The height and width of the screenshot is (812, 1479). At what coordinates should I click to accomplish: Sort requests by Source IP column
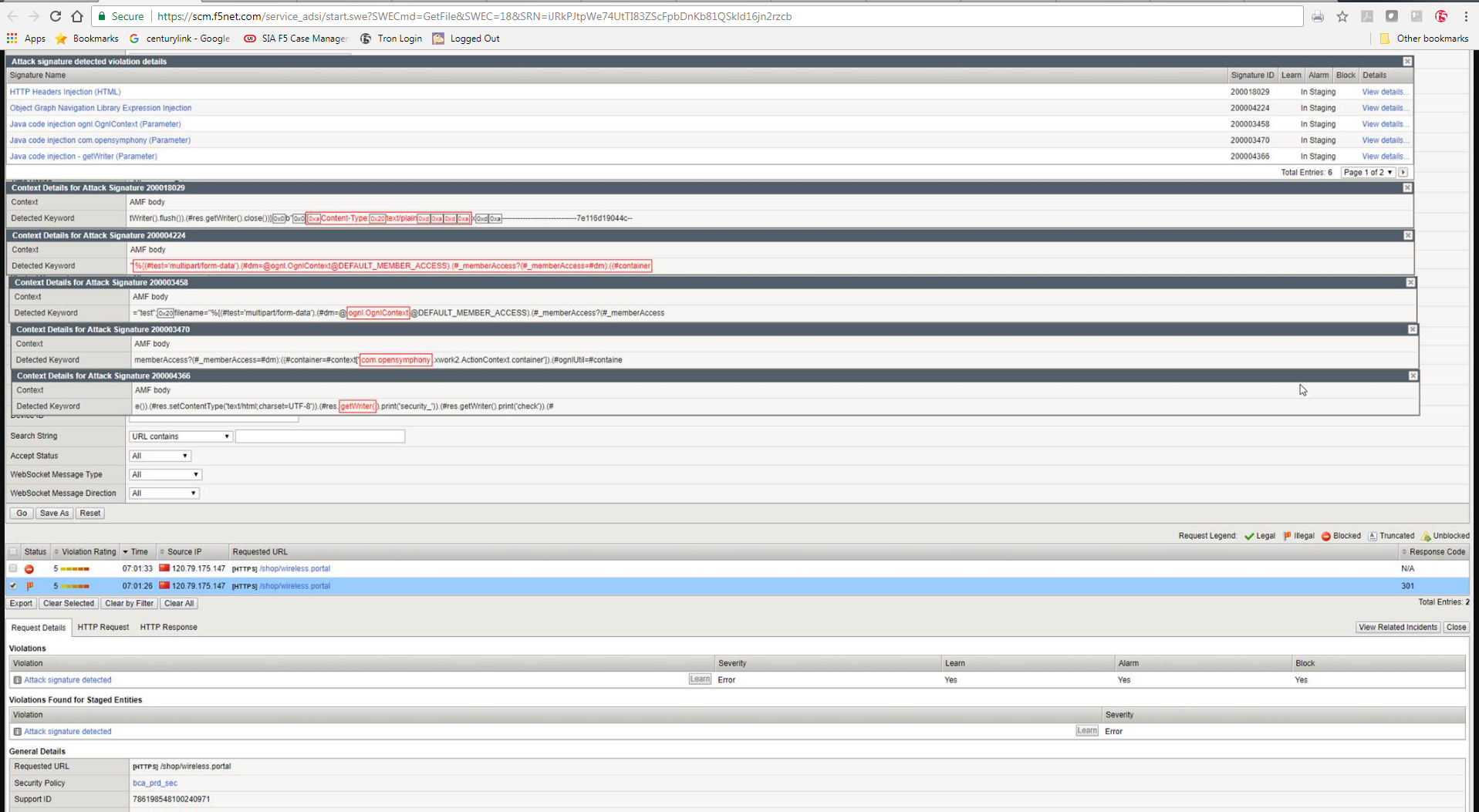[x=181, y=552]
